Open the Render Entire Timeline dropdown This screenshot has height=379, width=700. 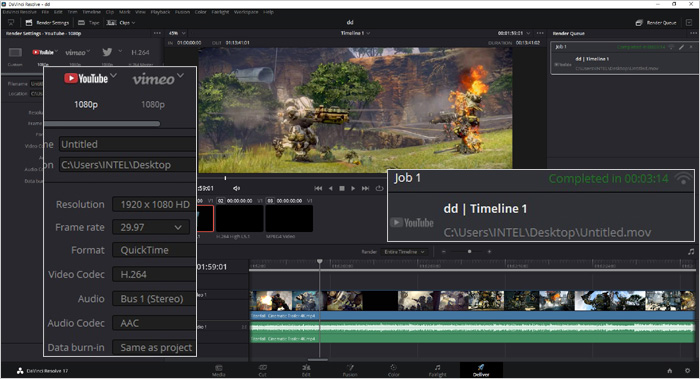(x=404, y=252)
